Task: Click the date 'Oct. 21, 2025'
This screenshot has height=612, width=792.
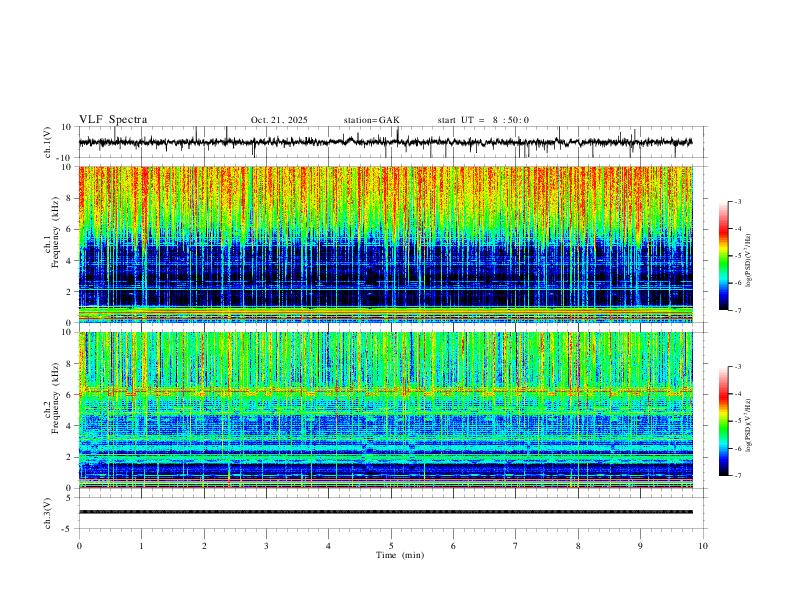Action: point(279,120)
